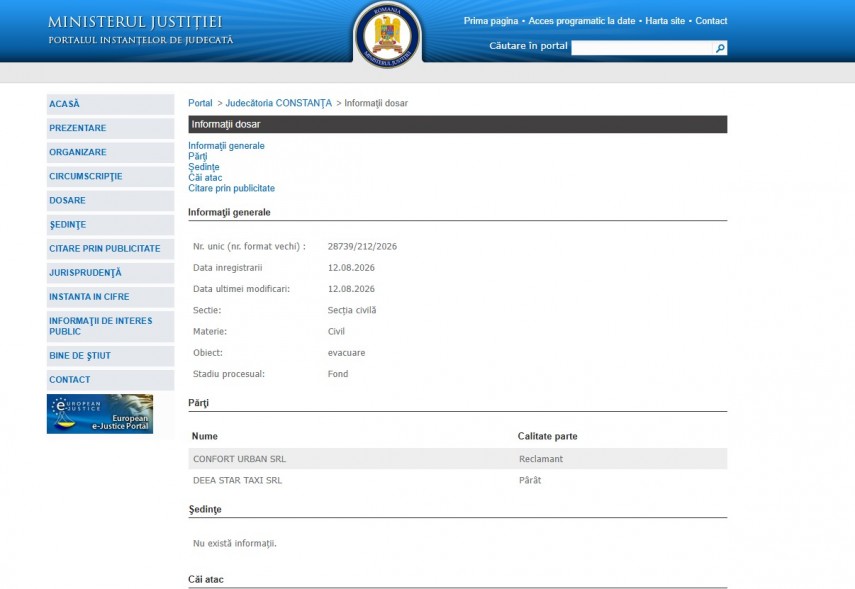Select ACASĂ in the sidebar menu
Screen dimensions: 855x589
pyautogui.click(x=110, y=104)
